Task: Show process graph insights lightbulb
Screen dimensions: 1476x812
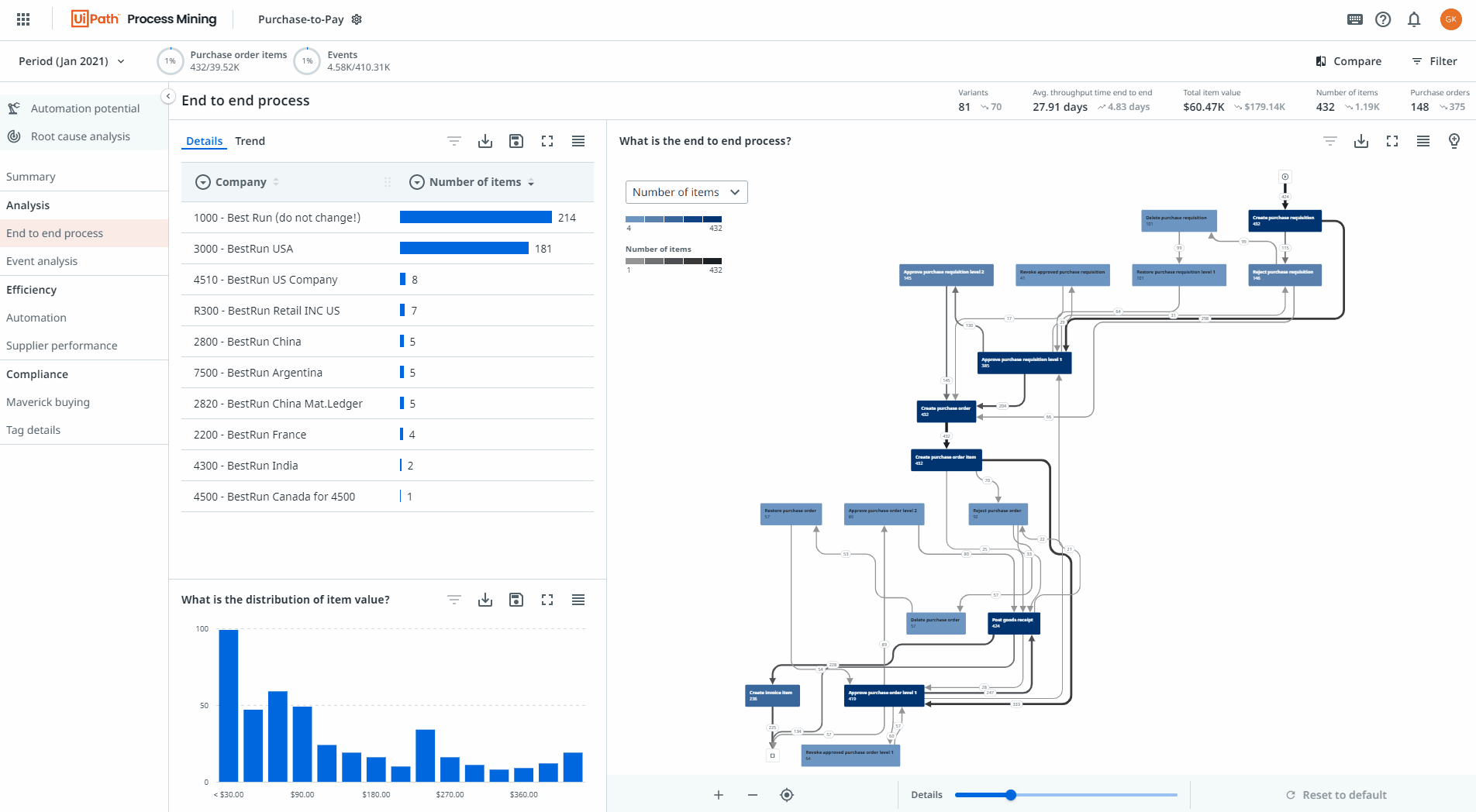Action: click(1454, 141)
